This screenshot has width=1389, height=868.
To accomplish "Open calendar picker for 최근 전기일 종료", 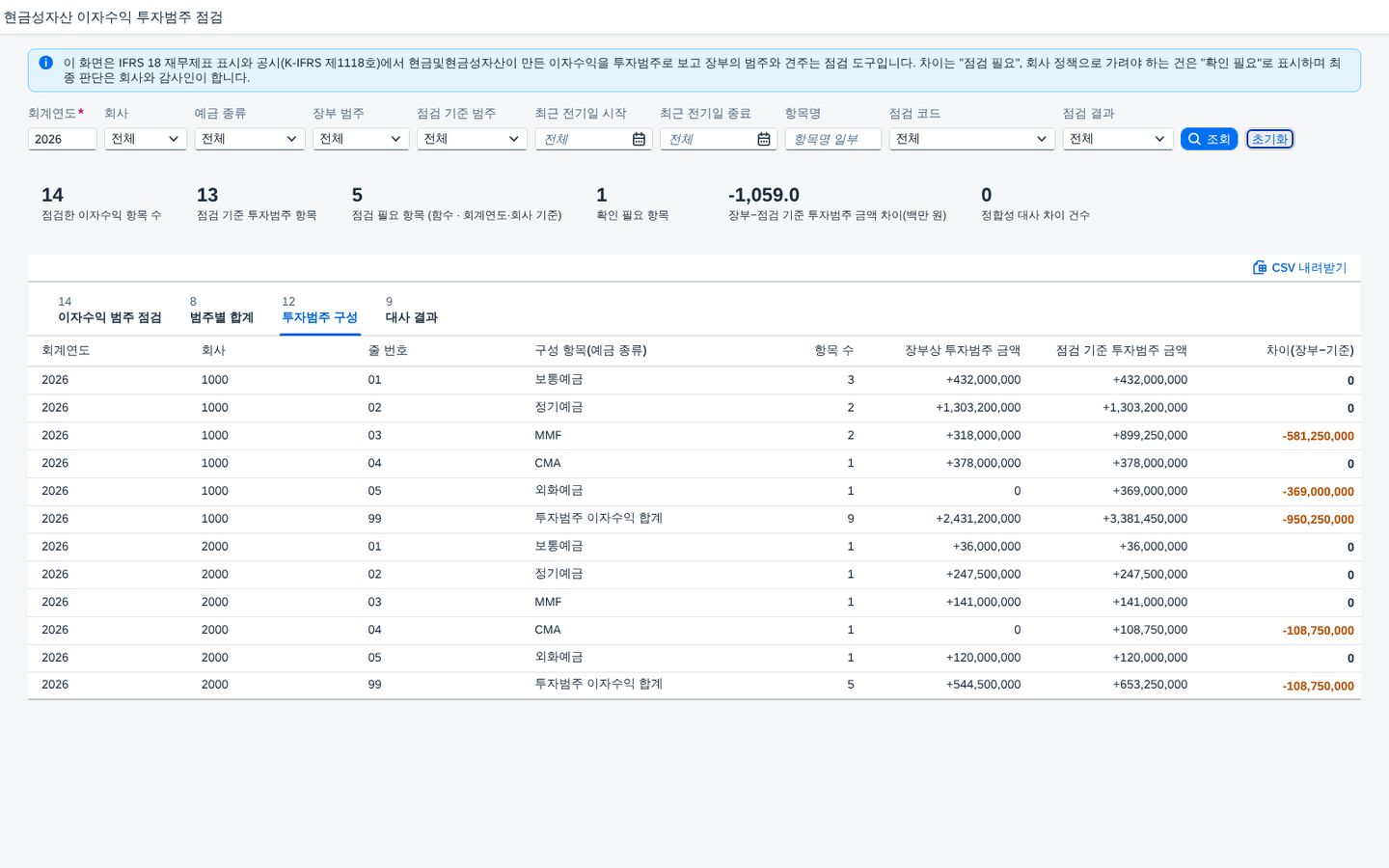I will click(764, 139).
